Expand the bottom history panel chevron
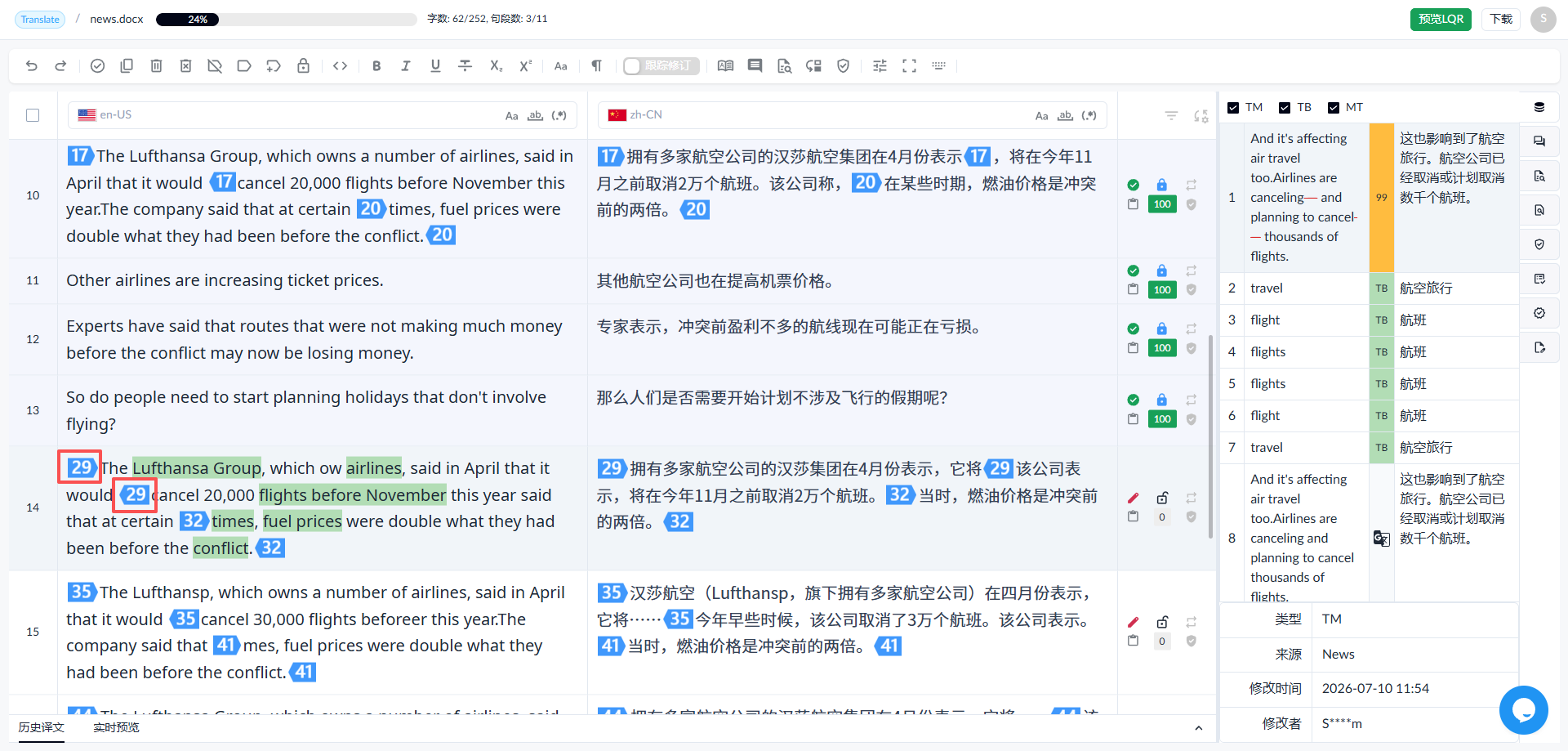Viewport: 1568px width, 751px height. 1198,728
